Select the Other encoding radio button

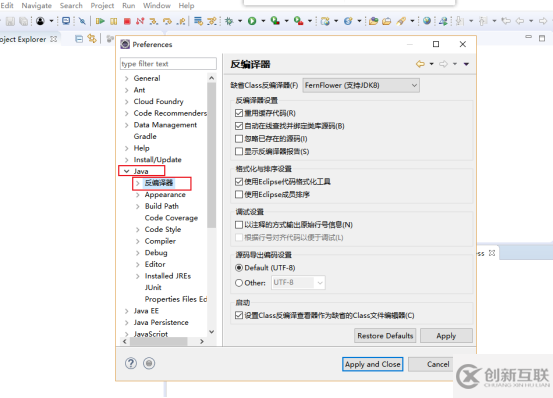pyautogui.click(x=239, y=283)
